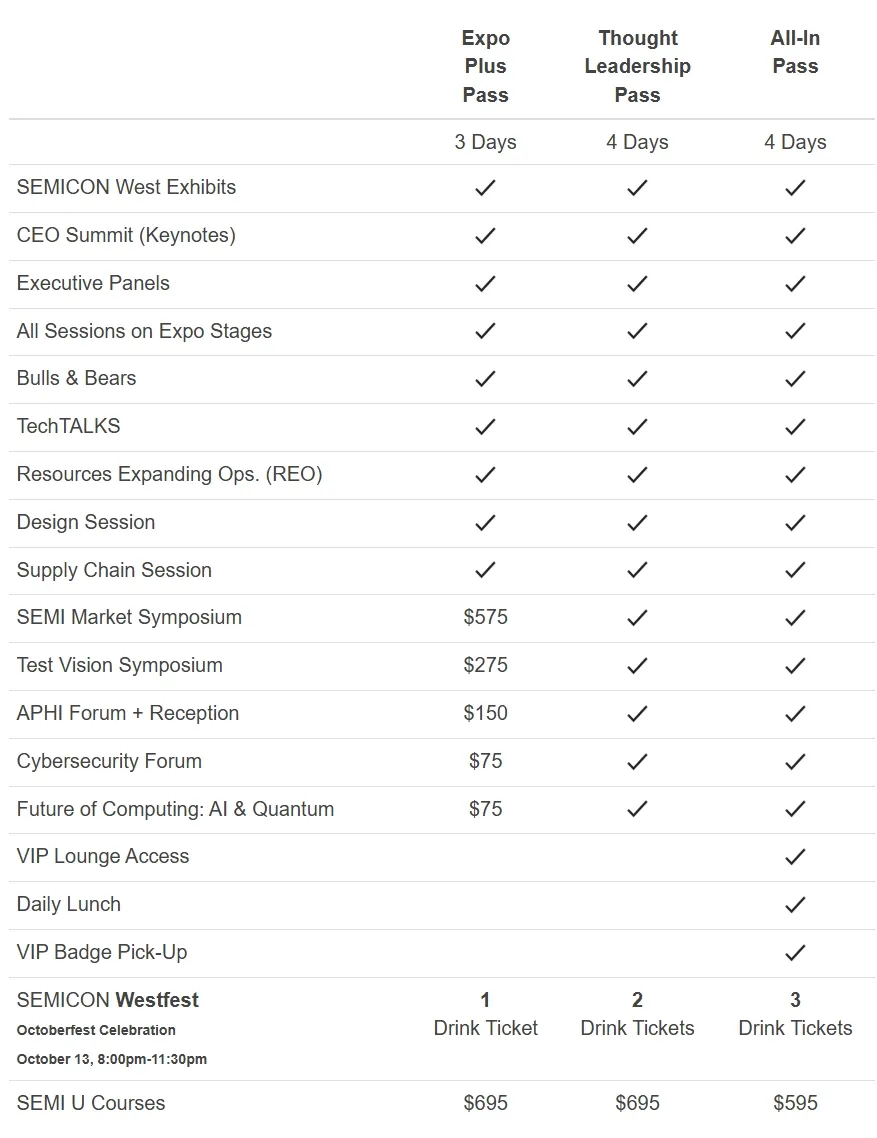
Task: Click All-In checkmark for VIP Badge Pick-Up
Action: [x=795, y=953]
